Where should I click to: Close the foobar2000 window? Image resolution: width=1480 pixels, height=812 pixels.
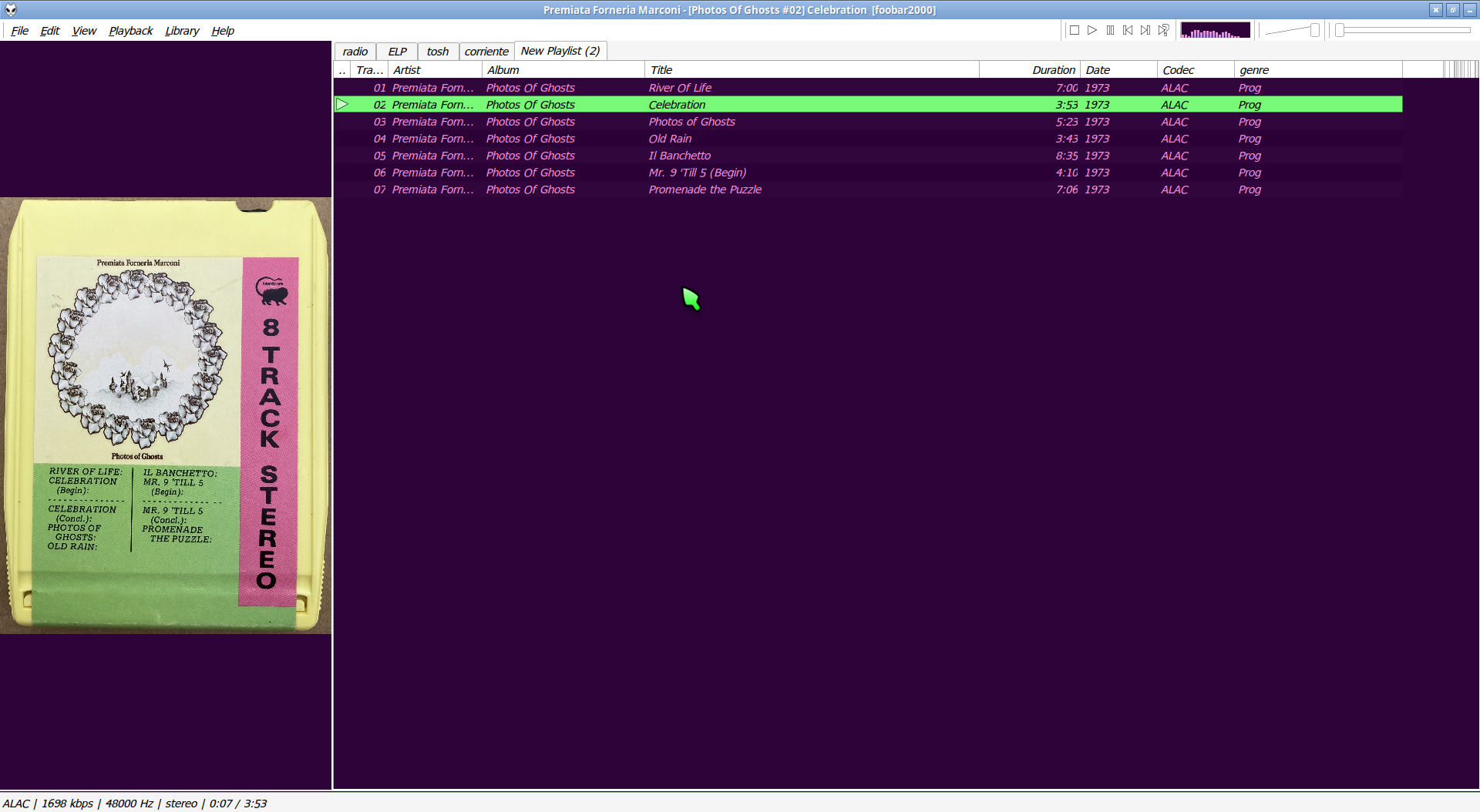[1436, 10]
